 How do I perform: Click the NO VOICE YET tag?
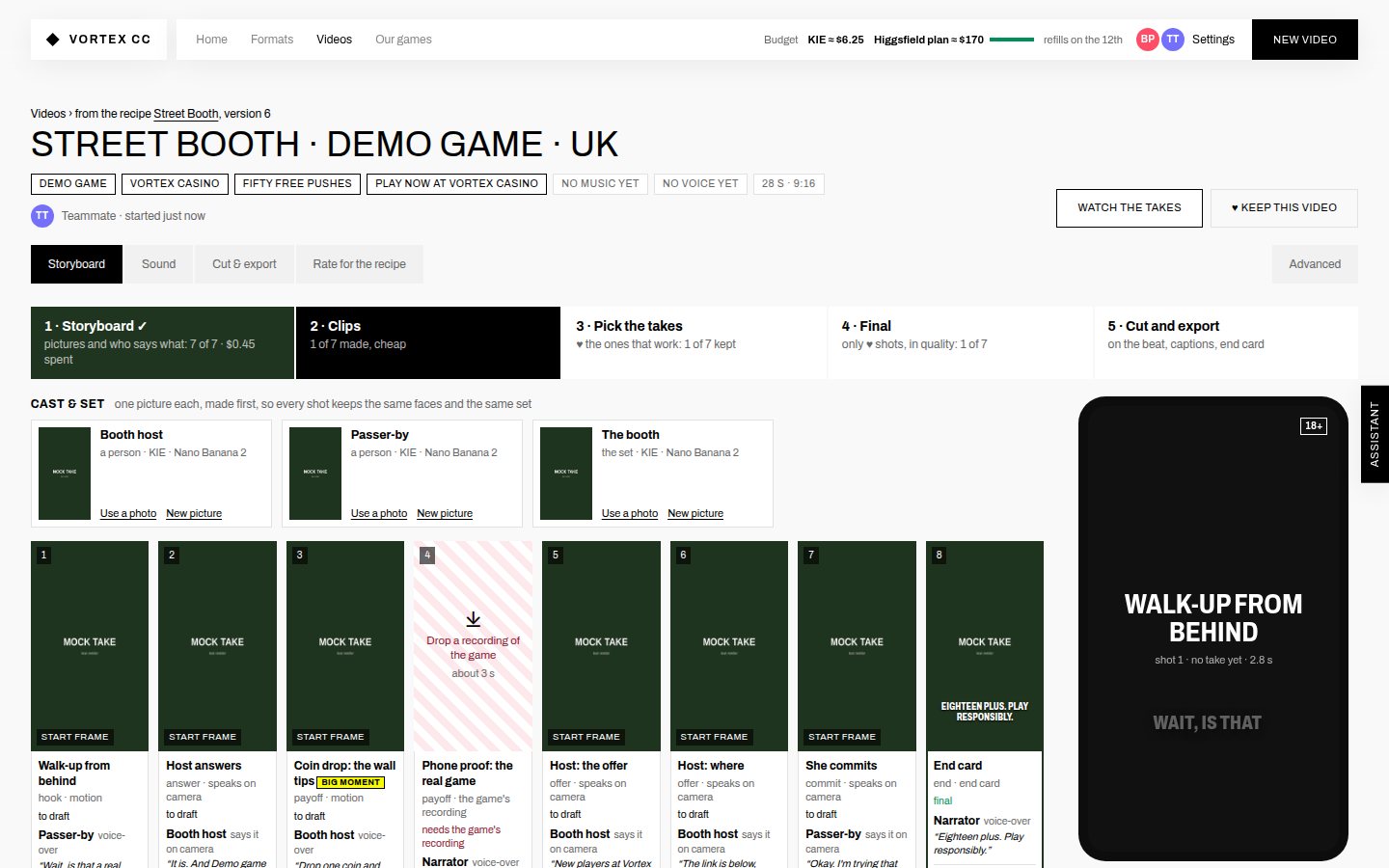(x=700, y=183)
